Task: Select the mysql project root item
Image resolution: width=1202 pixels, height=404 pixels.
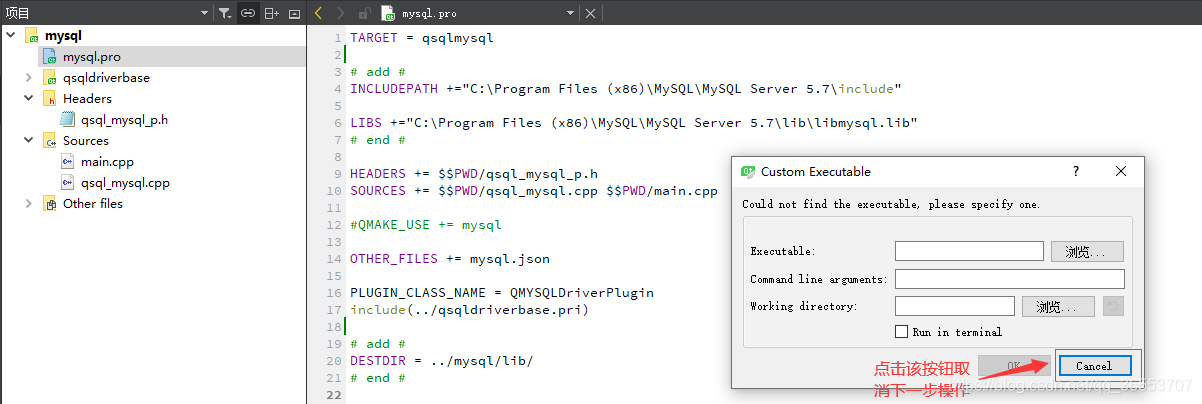Action: point(63,35)
